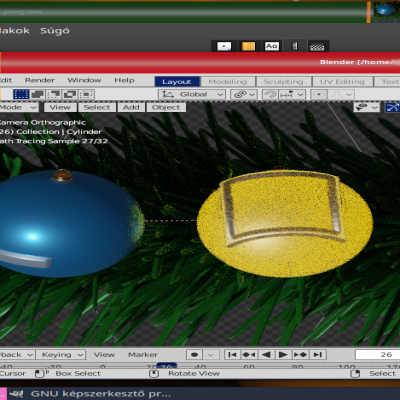Toggle viewport gizmos with the blue icon
400x400 pixels.
point(392,107)
